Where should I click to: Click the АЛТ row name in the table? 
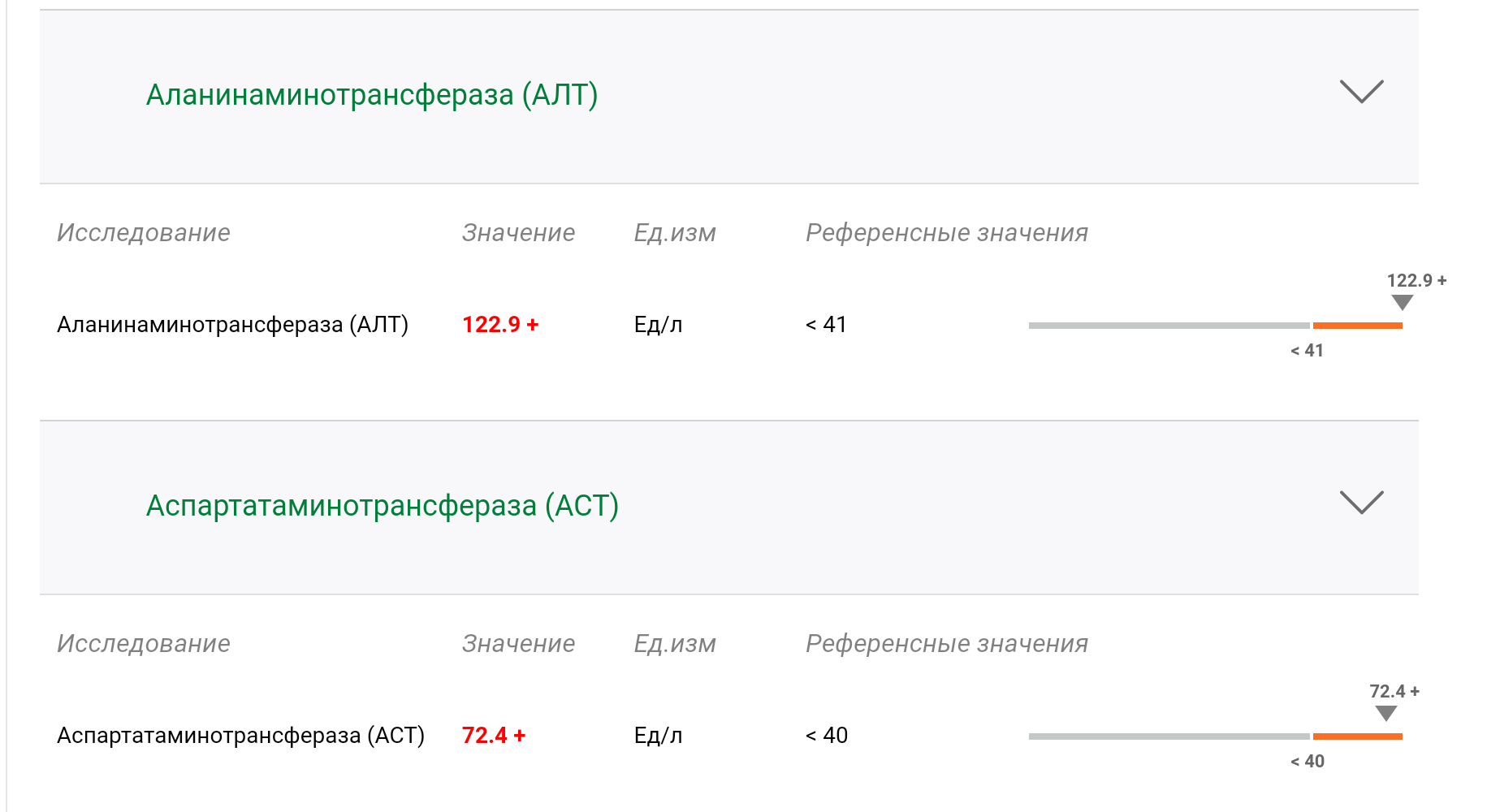pyautogui.click(x=232, y=325)
